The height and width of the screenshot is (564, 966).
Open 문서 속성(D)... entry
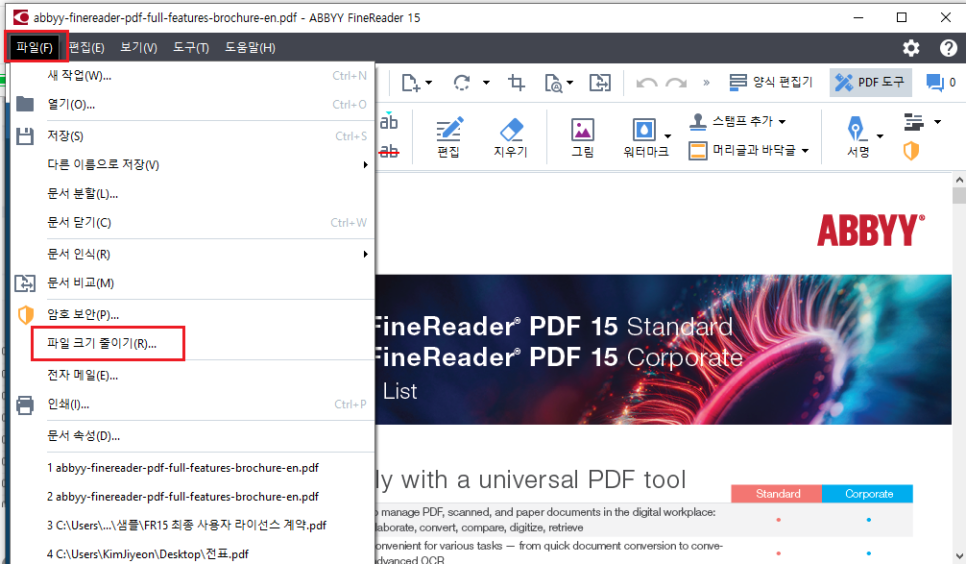(x=192, y=436)
